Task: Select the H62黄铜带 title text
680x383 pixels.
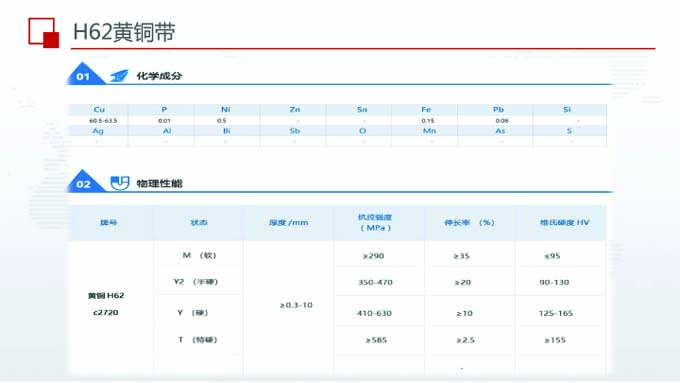Action: 124,32
